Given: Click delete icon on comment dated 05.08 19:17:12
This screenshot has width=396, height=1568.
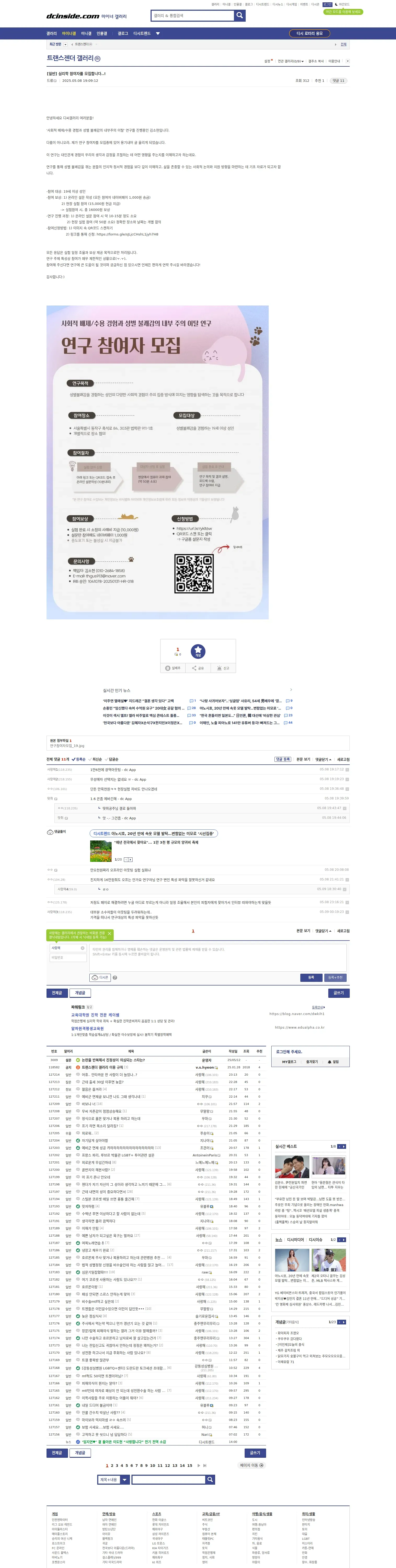Looking at the screenshot, I should 347,769.
